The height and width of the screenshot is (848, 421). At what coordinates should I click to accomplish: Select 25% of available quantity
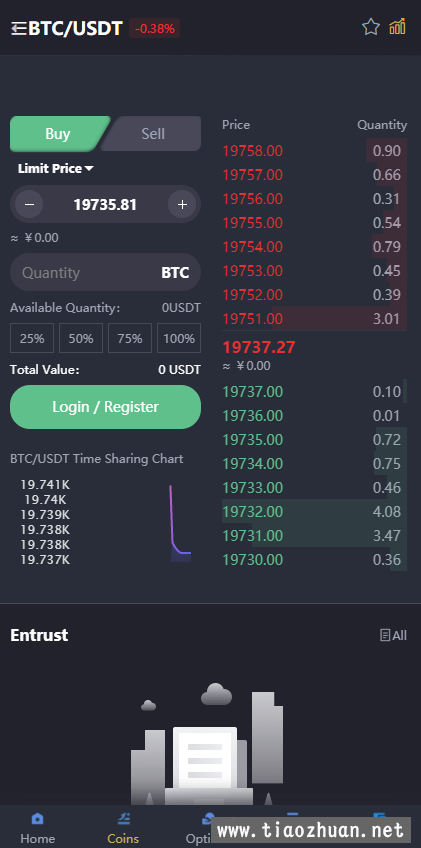click(x=32, y=339)
